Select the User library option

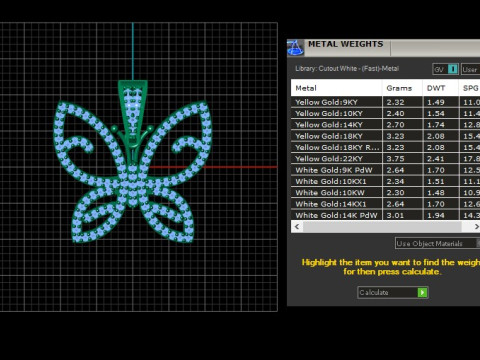[470, 69]
